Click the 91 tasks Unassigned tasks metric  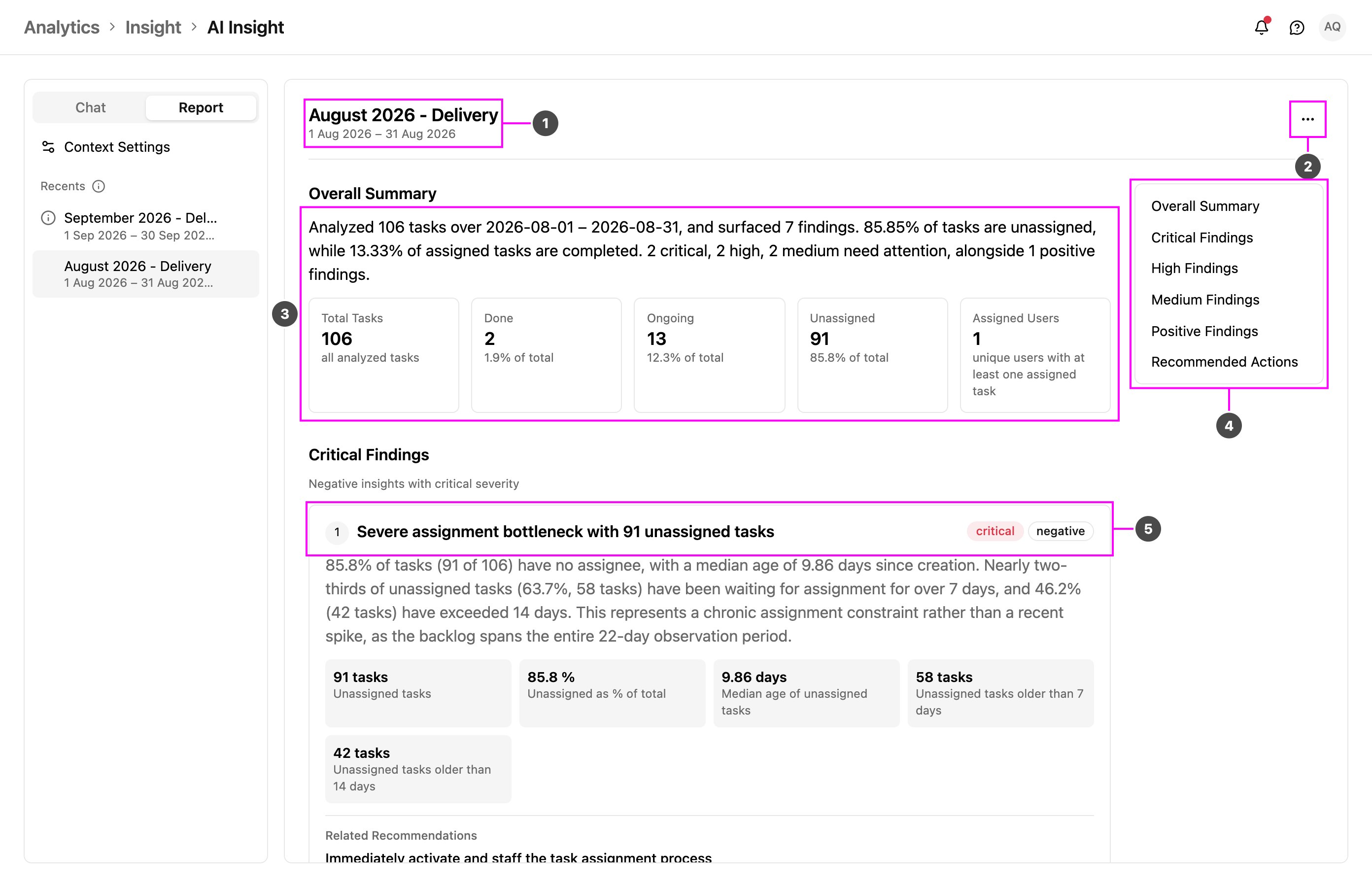pyautogui.click(x=417, y=693)
